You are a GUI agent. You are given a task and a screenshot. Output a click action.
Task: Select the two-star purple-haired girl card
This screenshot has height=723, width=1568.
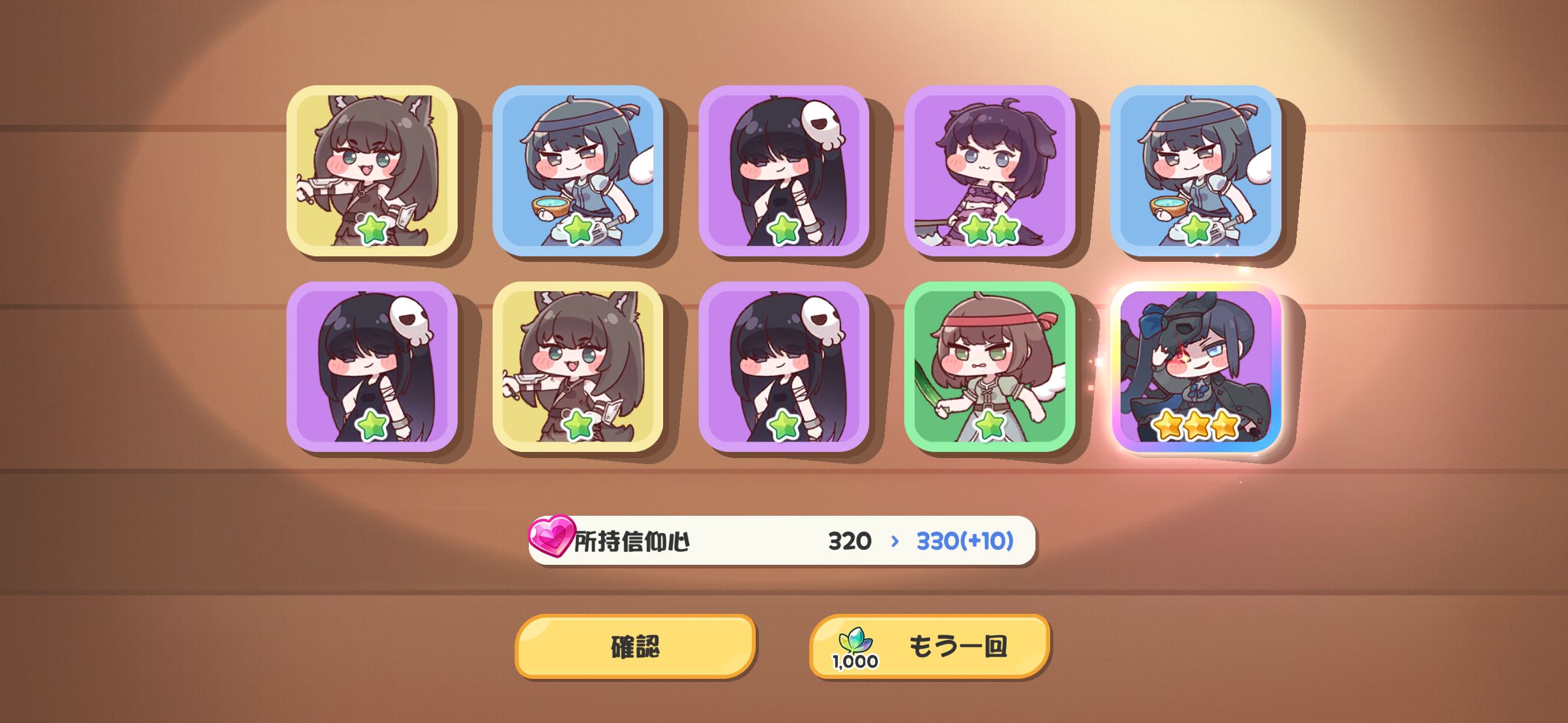990,170
